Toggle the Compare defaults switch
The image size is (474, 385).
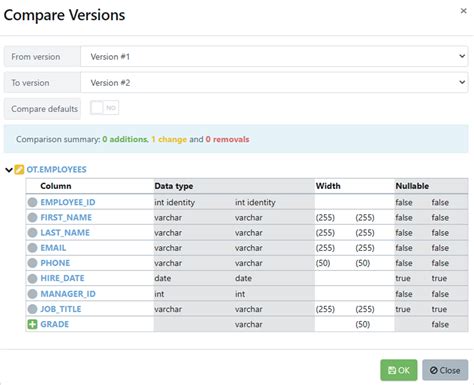[104, 108]
